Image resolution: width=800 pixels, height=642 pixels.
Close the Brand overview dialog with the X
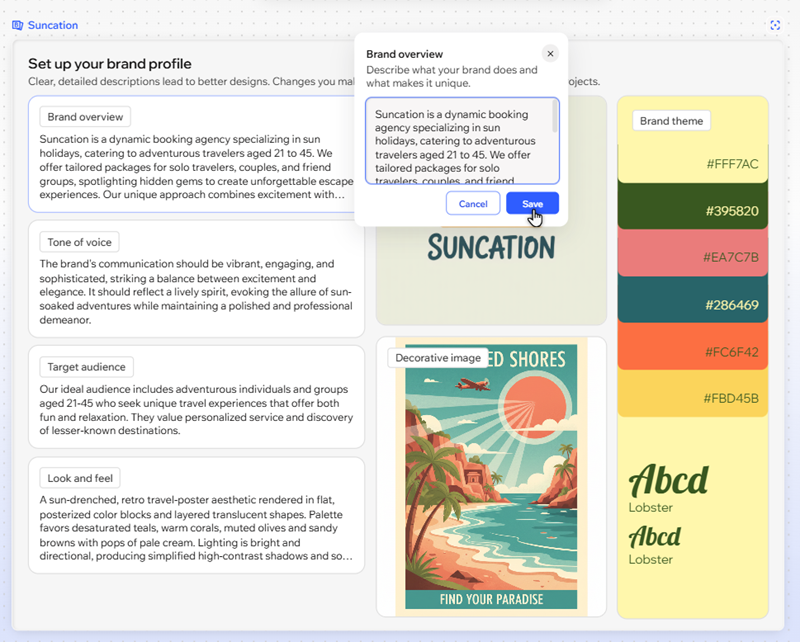coord(550,53)
